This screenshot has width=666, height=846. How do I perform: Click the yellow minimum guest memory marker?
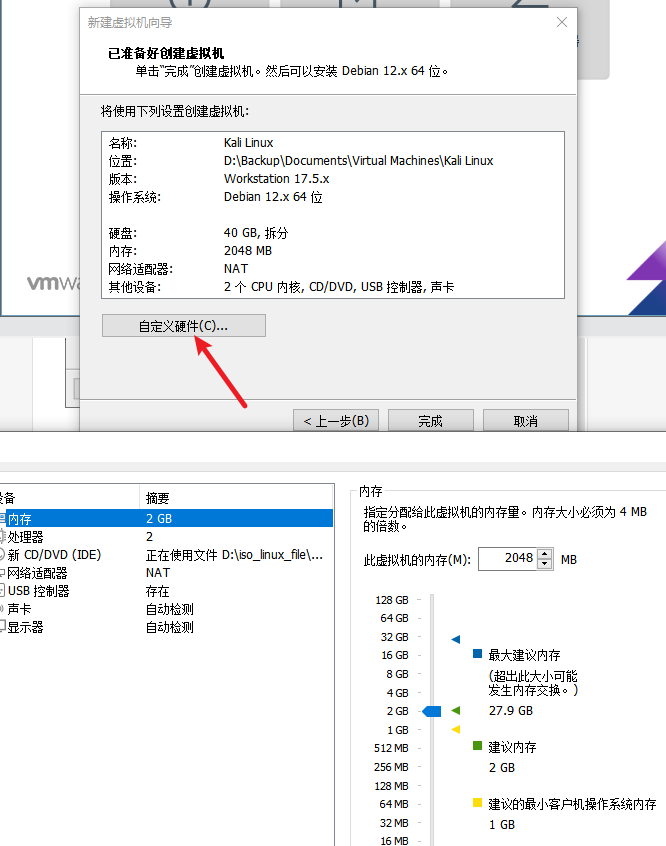pyautogui.click(x=456, y=730)
